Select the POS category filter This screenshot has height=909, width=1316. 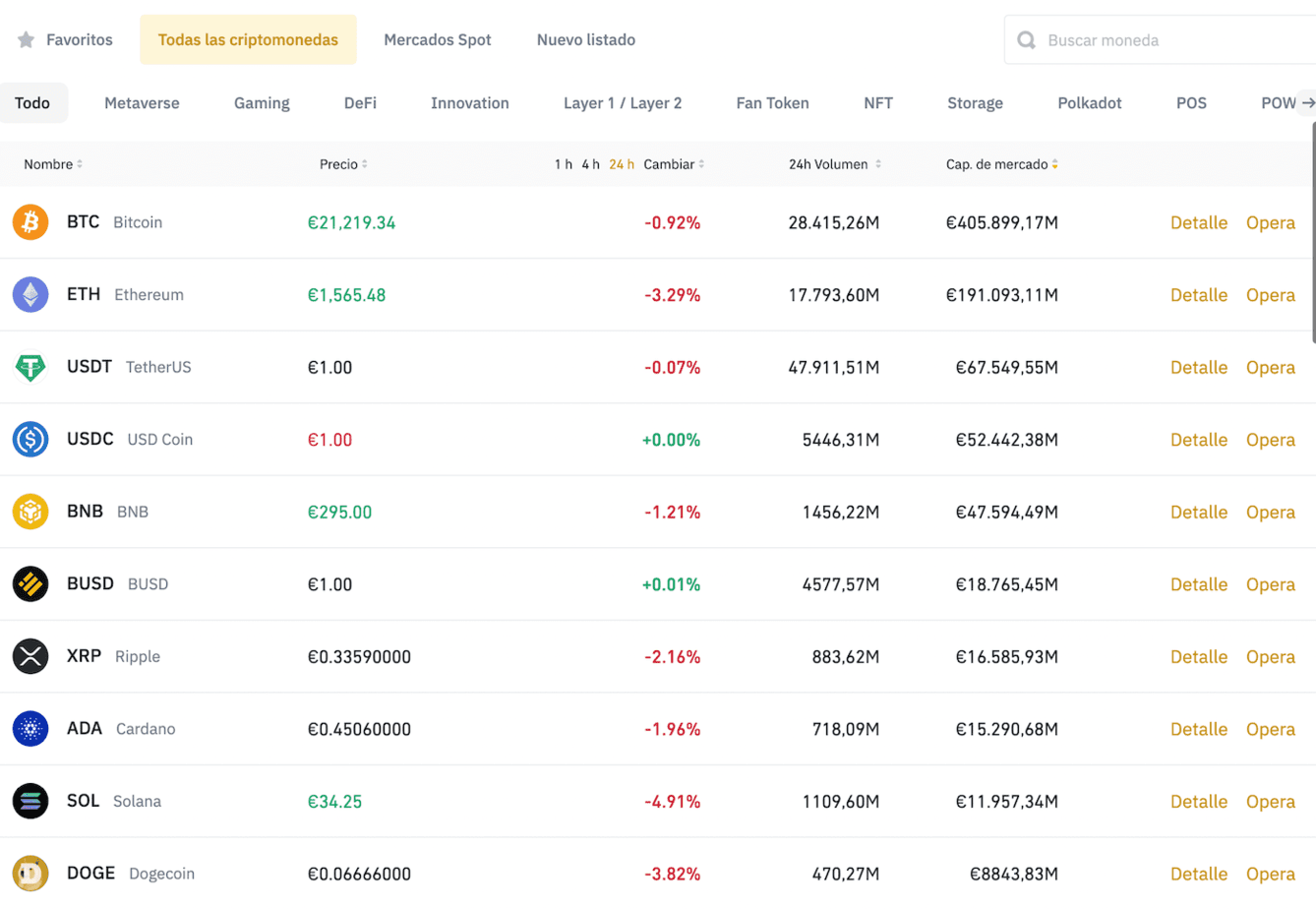click(x=1191, y=102)
